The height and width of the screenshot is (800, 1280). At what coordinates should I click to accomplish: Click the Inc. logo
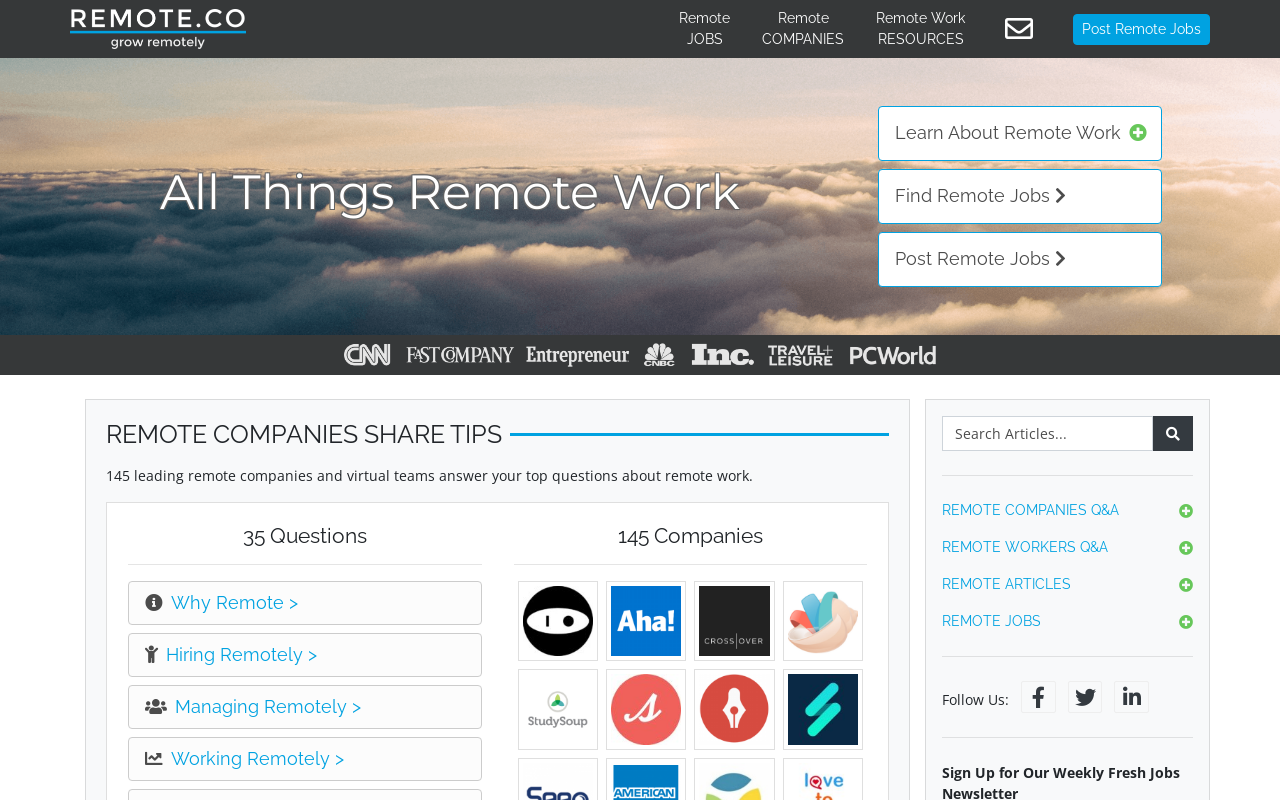pyautogui.click(x=722, y=355)
